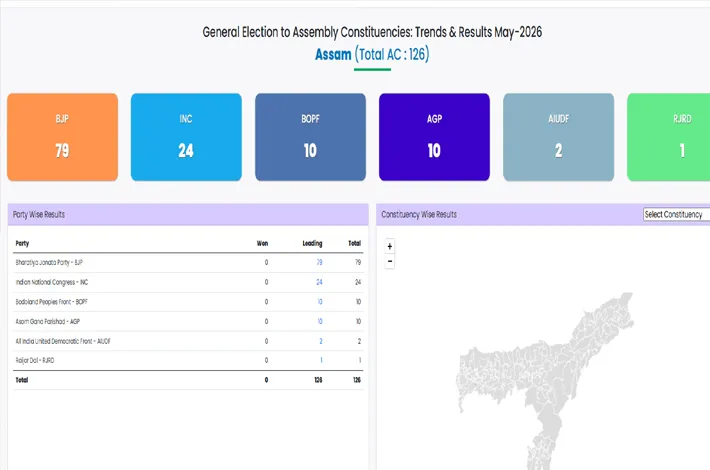The width and height of the screenshot is (710, 470).
Task: Open the AIUDF 2 card
Action: (x=558, y=137)
